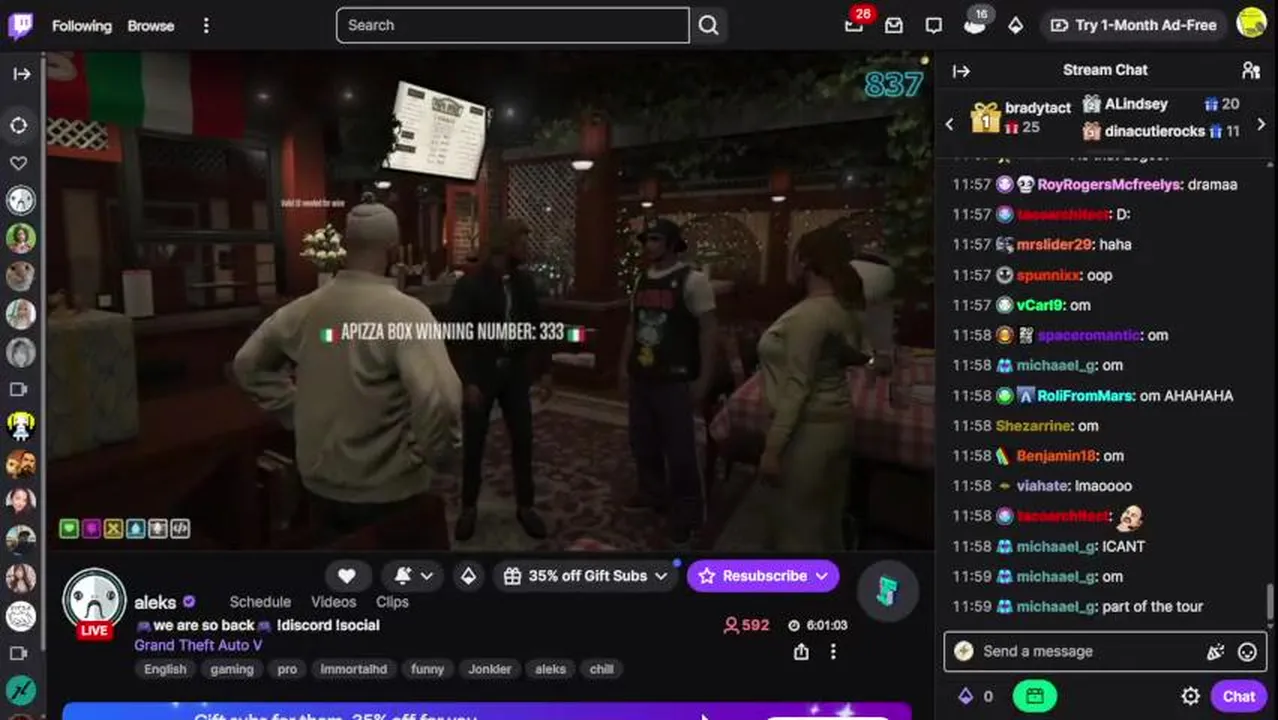
Task: Open Resubscribe dropdown button
Action: (x=763, y=576)
